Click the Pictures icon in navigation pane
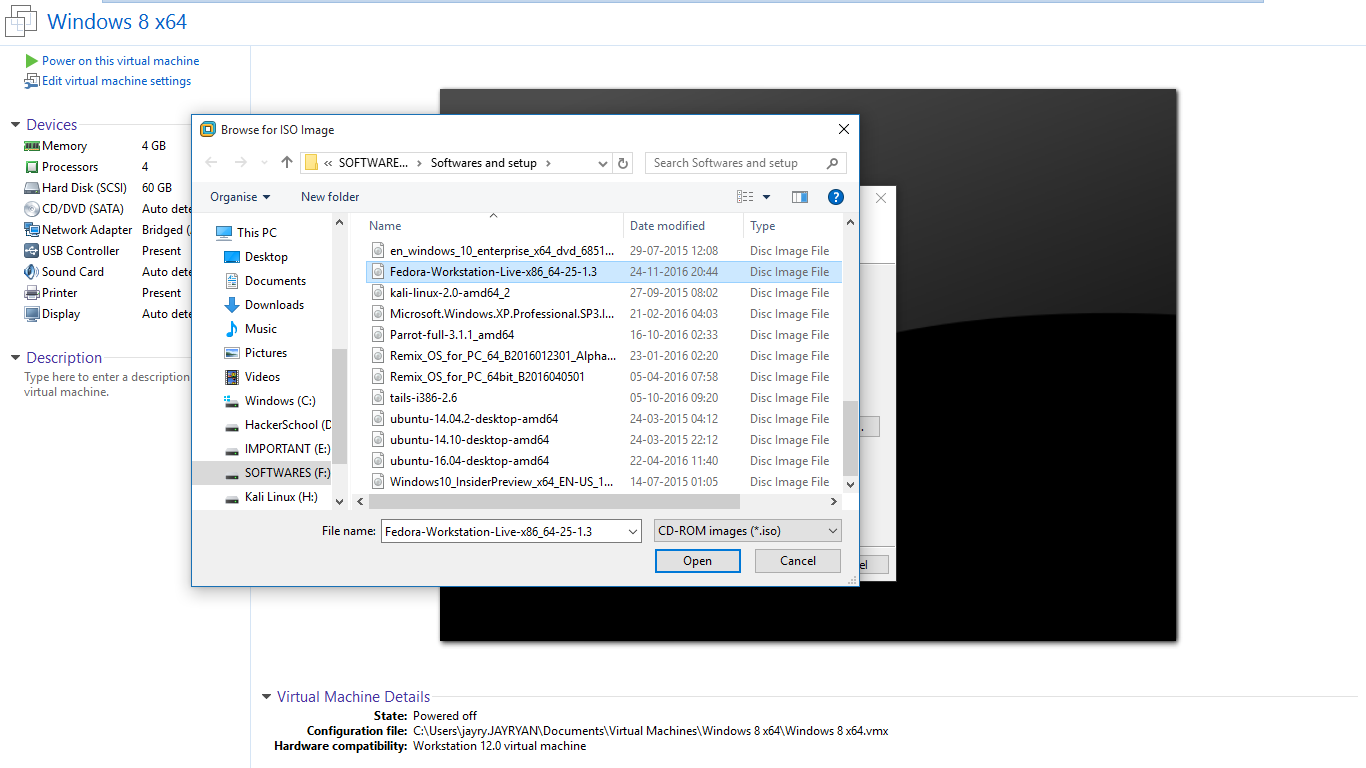Viewport: 1366px width, 768px height. point(232,353)
